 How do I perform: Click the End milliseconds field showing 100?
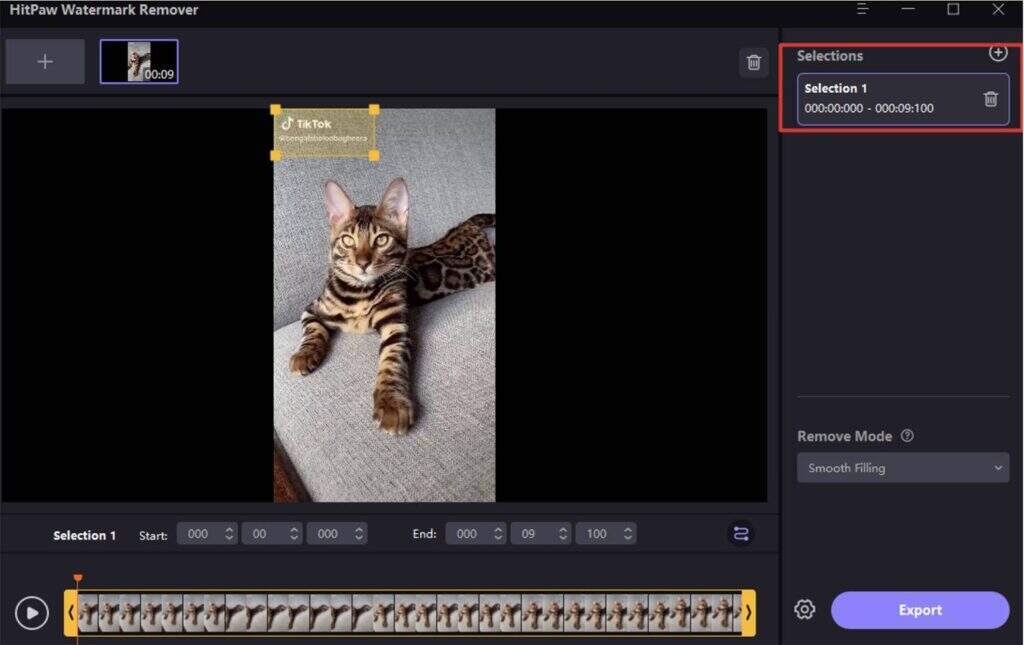pyautogui.click(x=605, y=534)
